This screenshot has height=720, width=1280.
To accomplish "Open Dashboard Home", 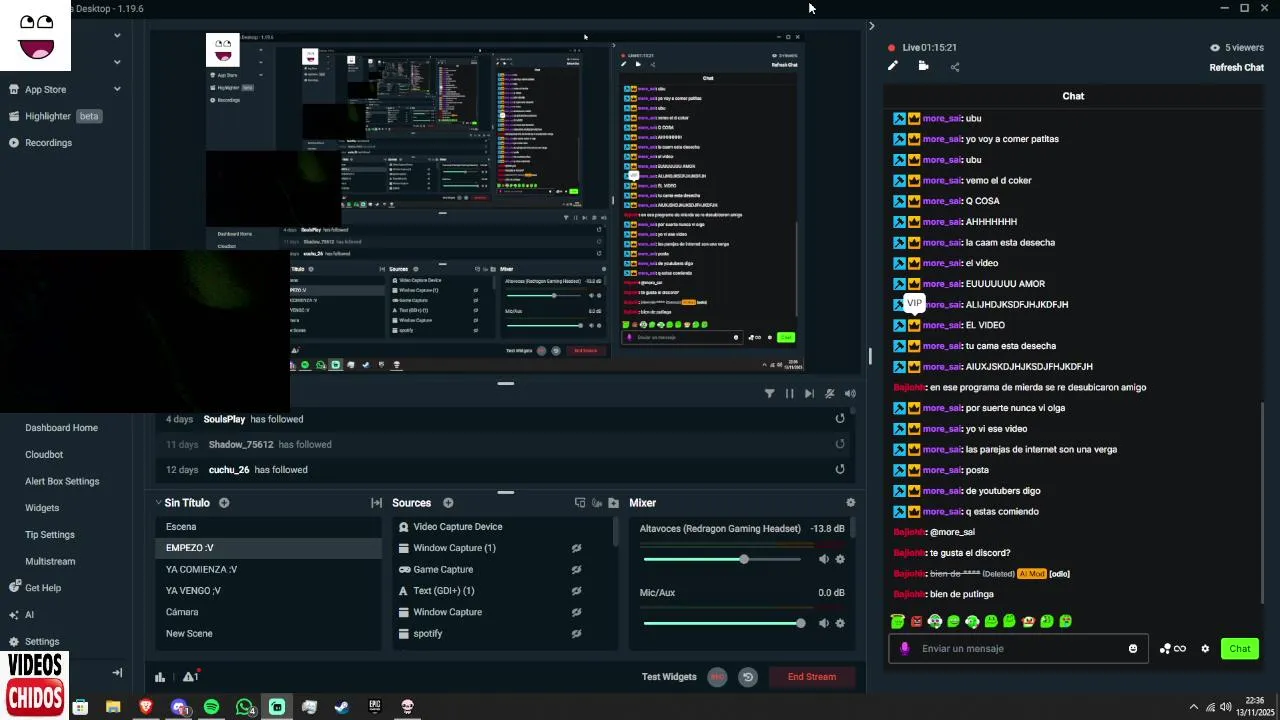I will pyautogui.click(x=61, y=428).
